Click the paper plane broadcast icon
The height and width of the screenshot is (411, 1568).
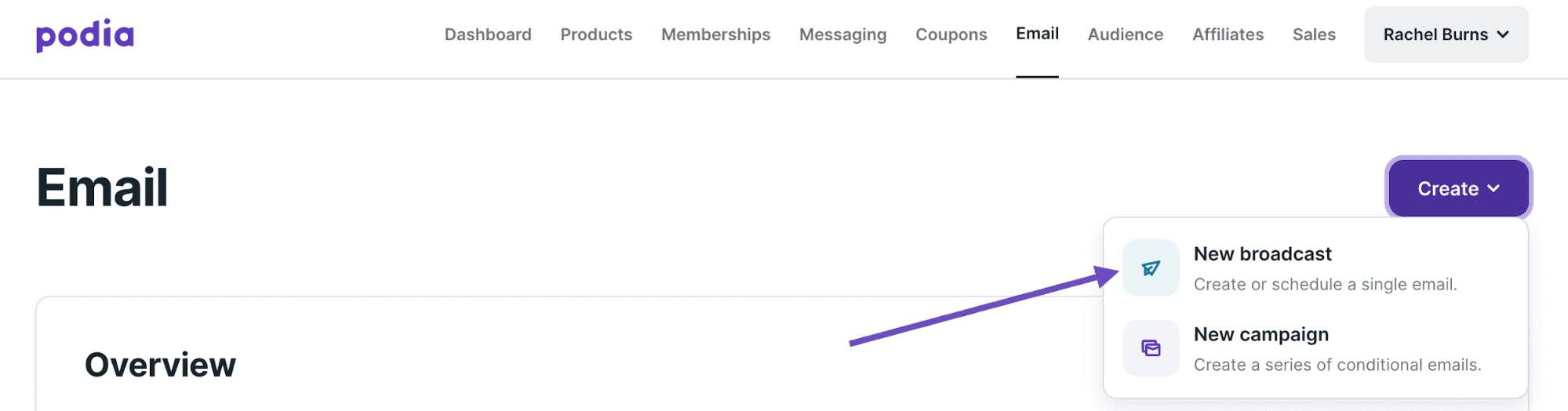1151,268
